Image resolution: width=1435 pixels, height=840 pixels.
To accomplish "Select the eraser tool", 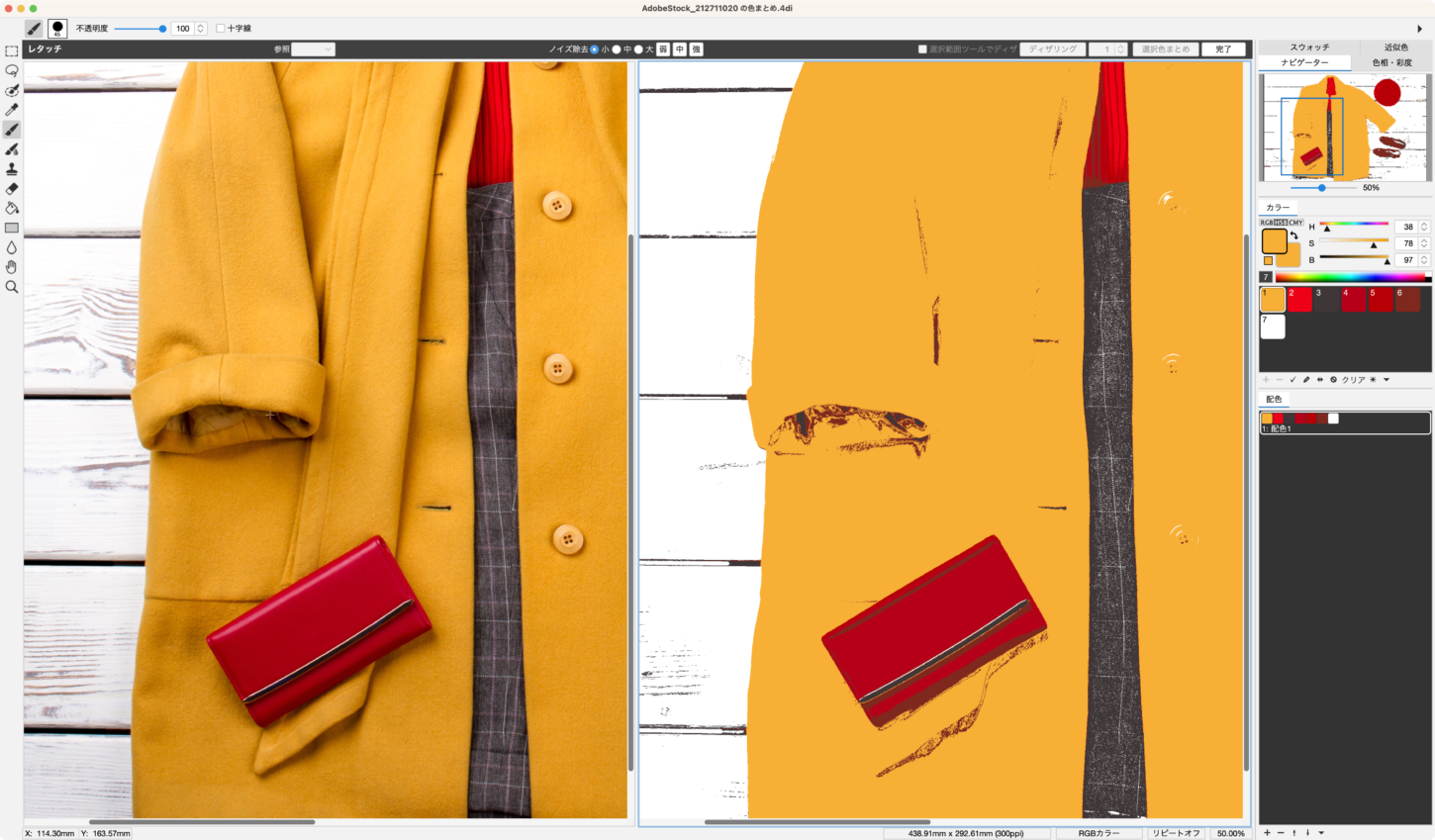I will click(x=12, y=188).
